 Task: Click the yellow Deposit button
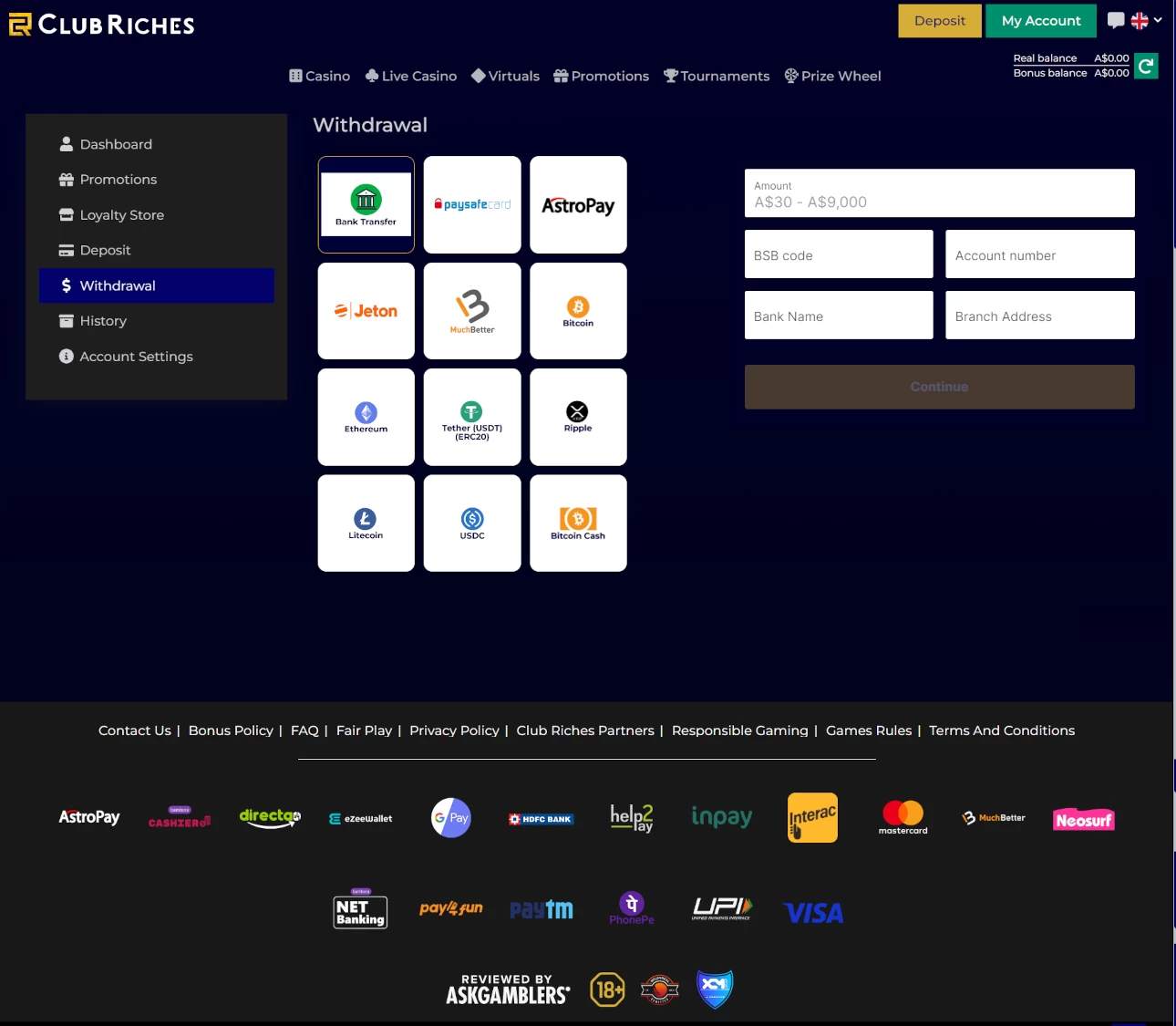coord(940,21)
